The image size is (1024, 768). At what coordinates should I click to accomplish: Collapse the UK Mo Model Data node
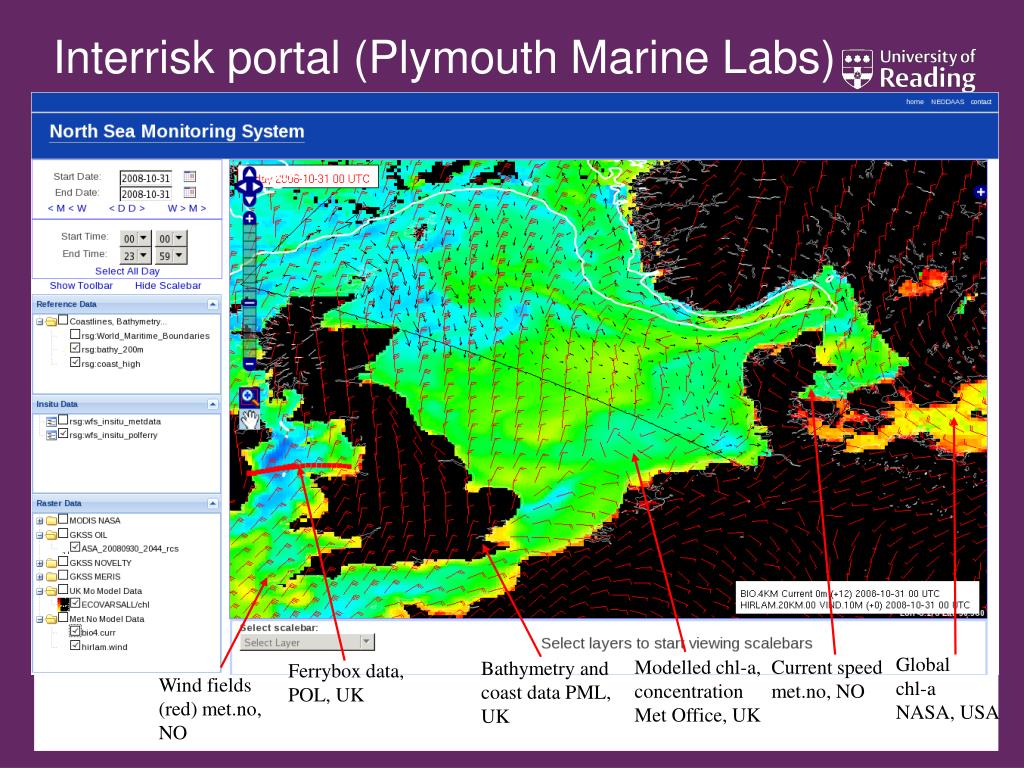[x=40, y=592]
